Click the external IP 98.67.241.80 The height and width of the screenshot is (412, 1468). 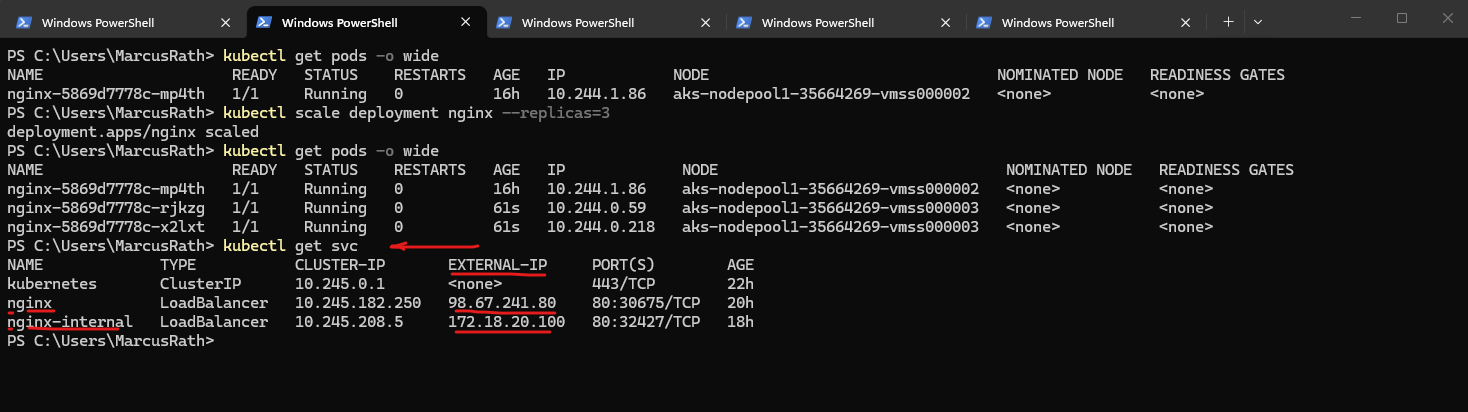coord(502,303)
